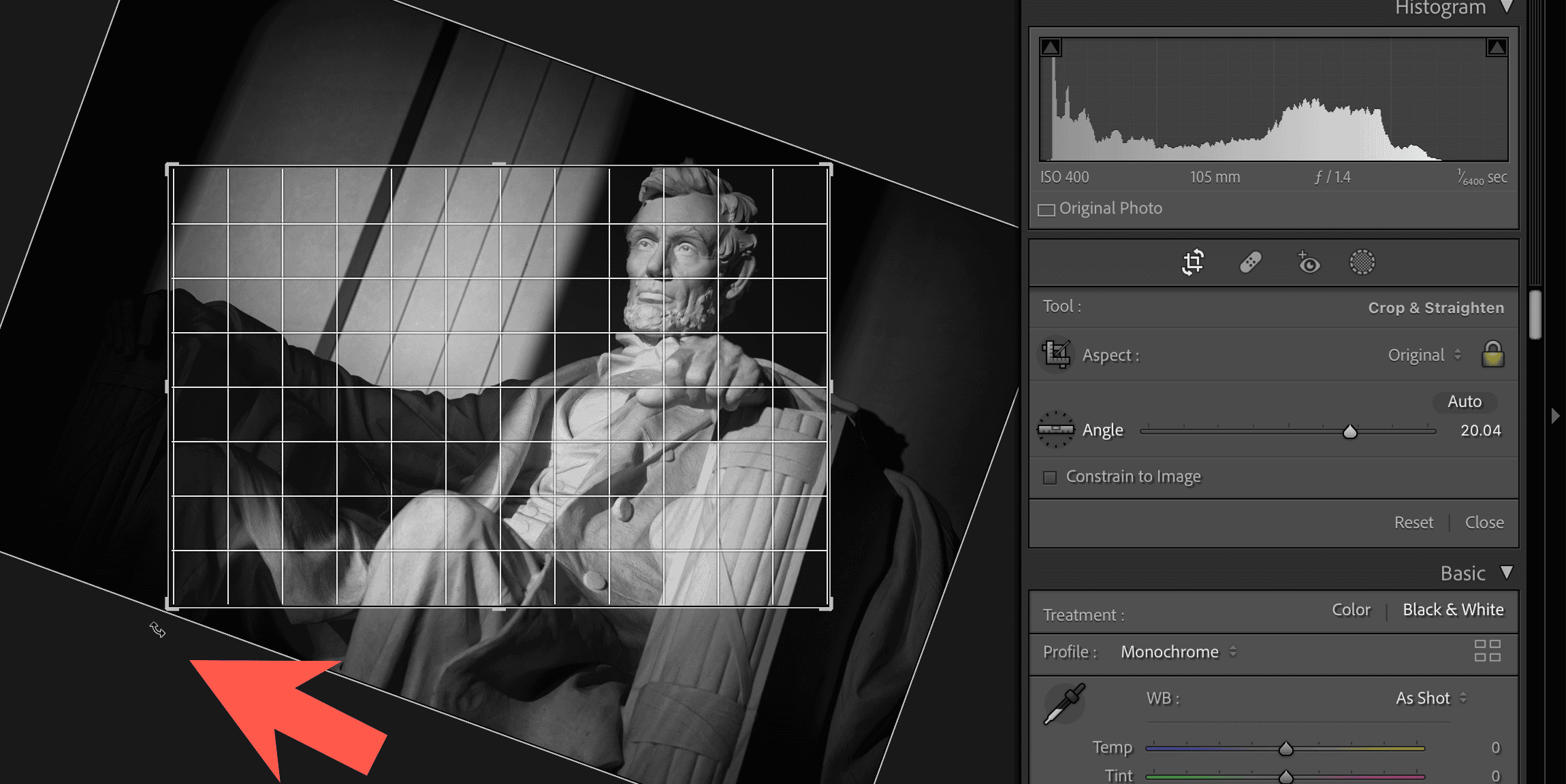This screenshot has width=1566, height=784.
Task: Toggle highlight clipping indicator in histogram
Action: point(1497,47)
